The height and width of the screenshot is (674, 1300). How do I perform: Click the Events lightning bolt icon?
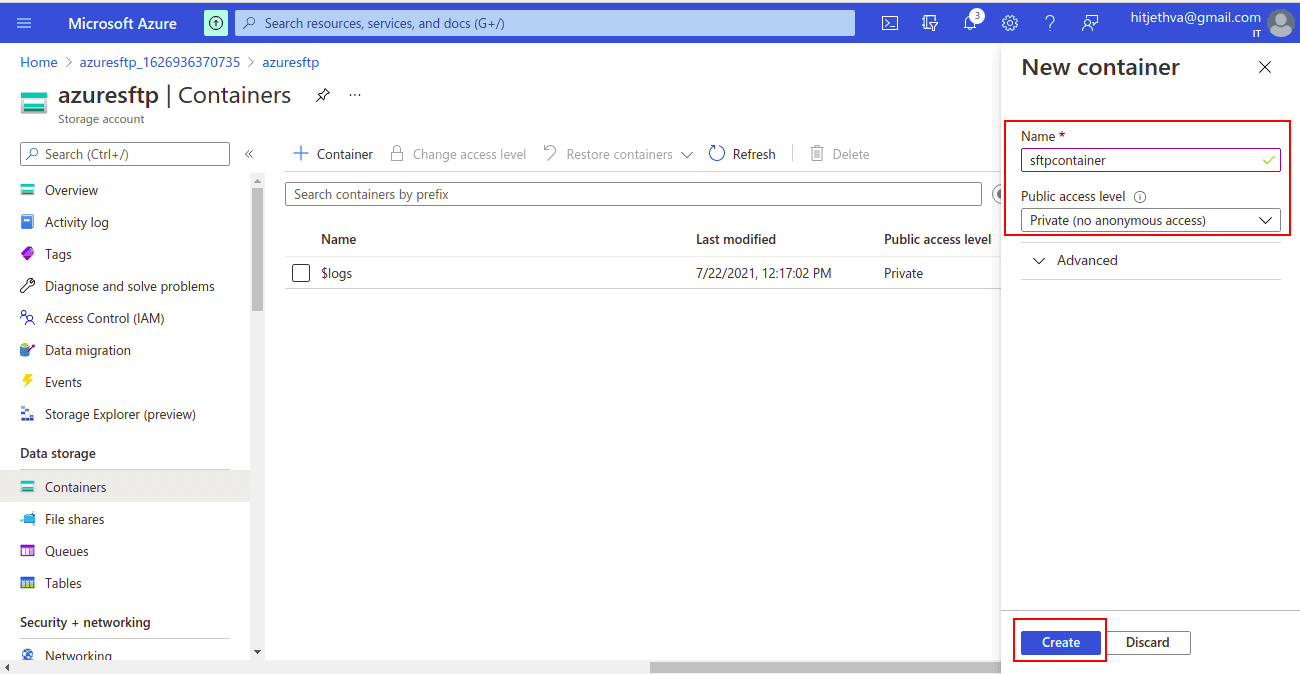click(28, 382)
